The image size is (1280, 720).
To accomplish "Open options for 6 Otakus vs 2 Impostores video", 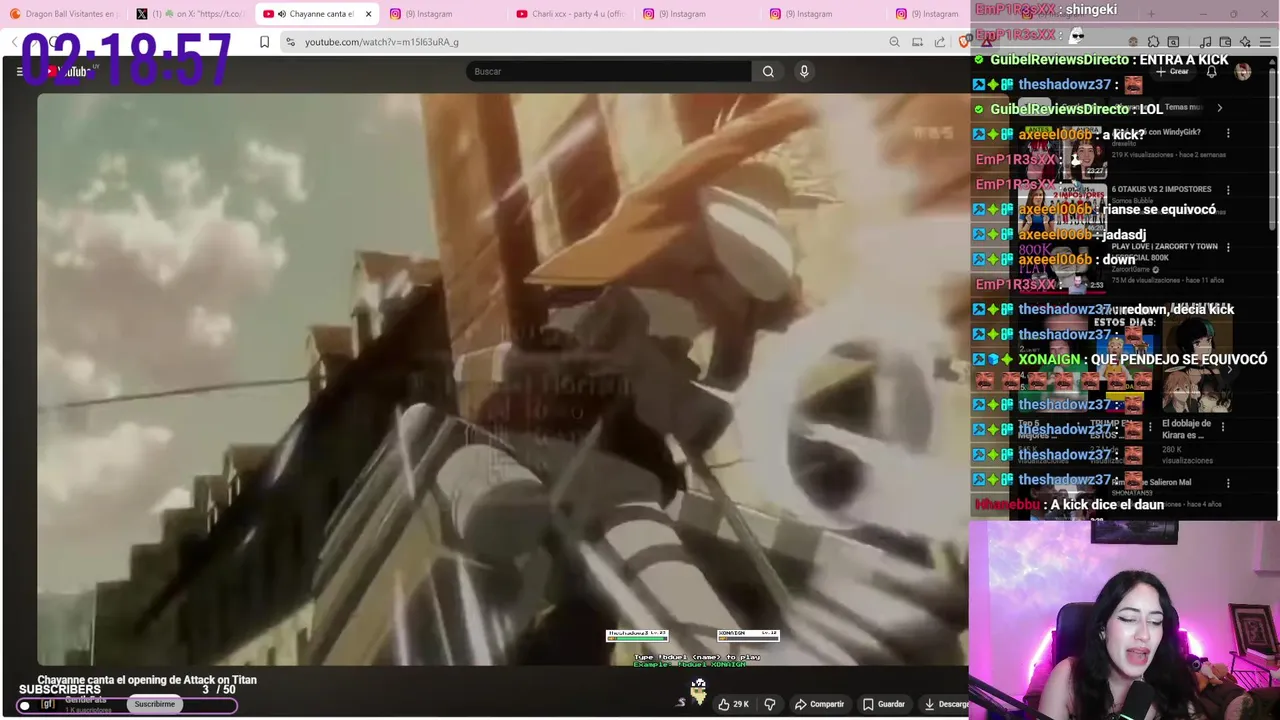I will pos(1228,190).
